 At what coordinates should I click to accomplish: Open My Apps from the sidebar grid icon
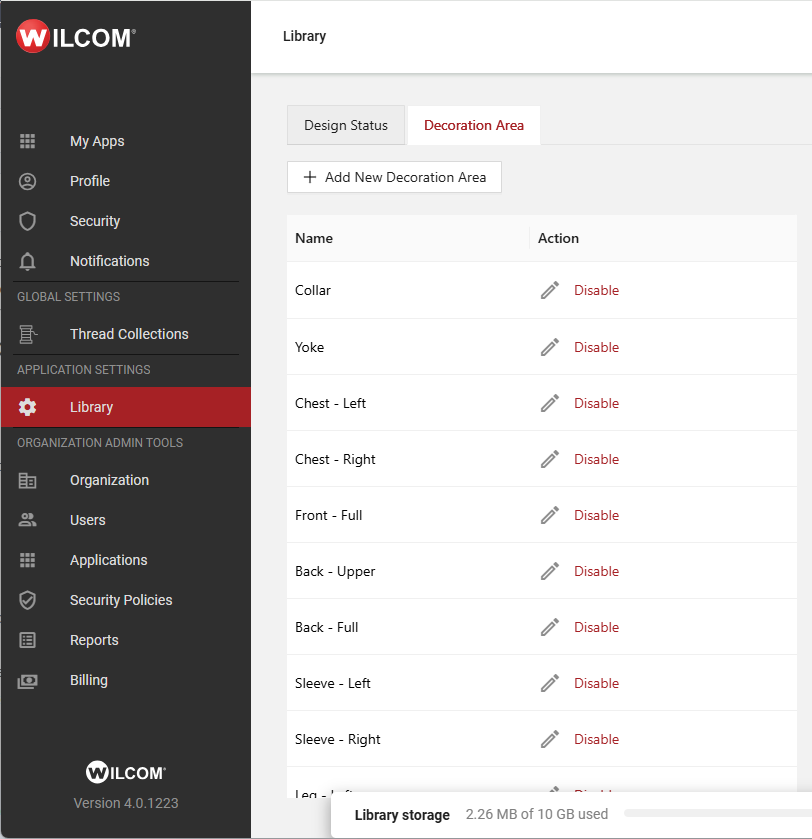point(28,141)
